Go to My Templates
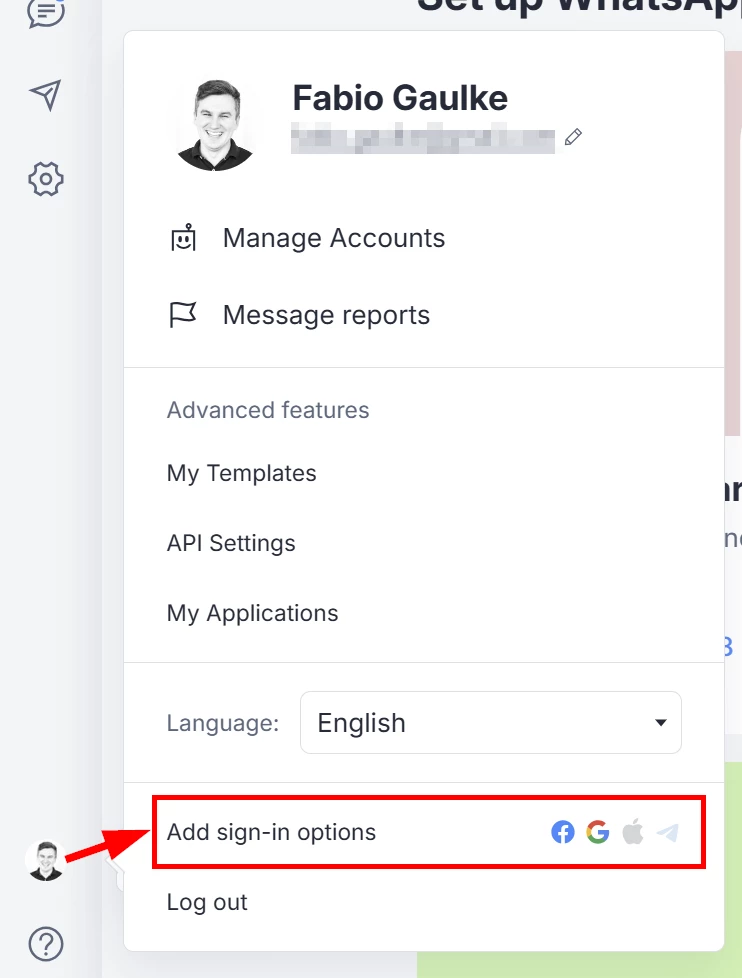742x978 pixels. tap(241, 473)
